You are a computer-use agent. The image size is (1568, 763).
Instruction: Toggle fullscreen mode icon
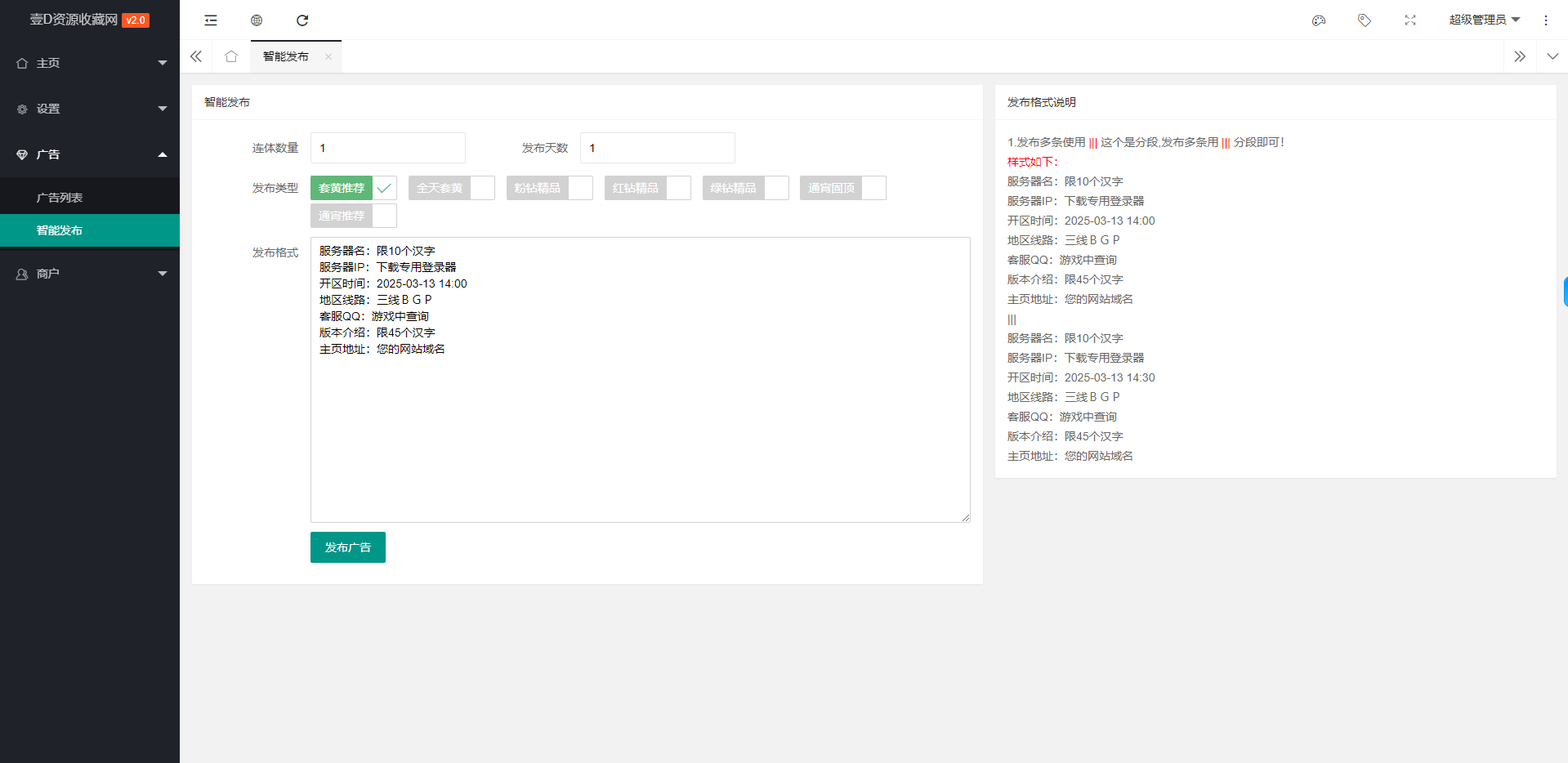(x=1410, y=20)
